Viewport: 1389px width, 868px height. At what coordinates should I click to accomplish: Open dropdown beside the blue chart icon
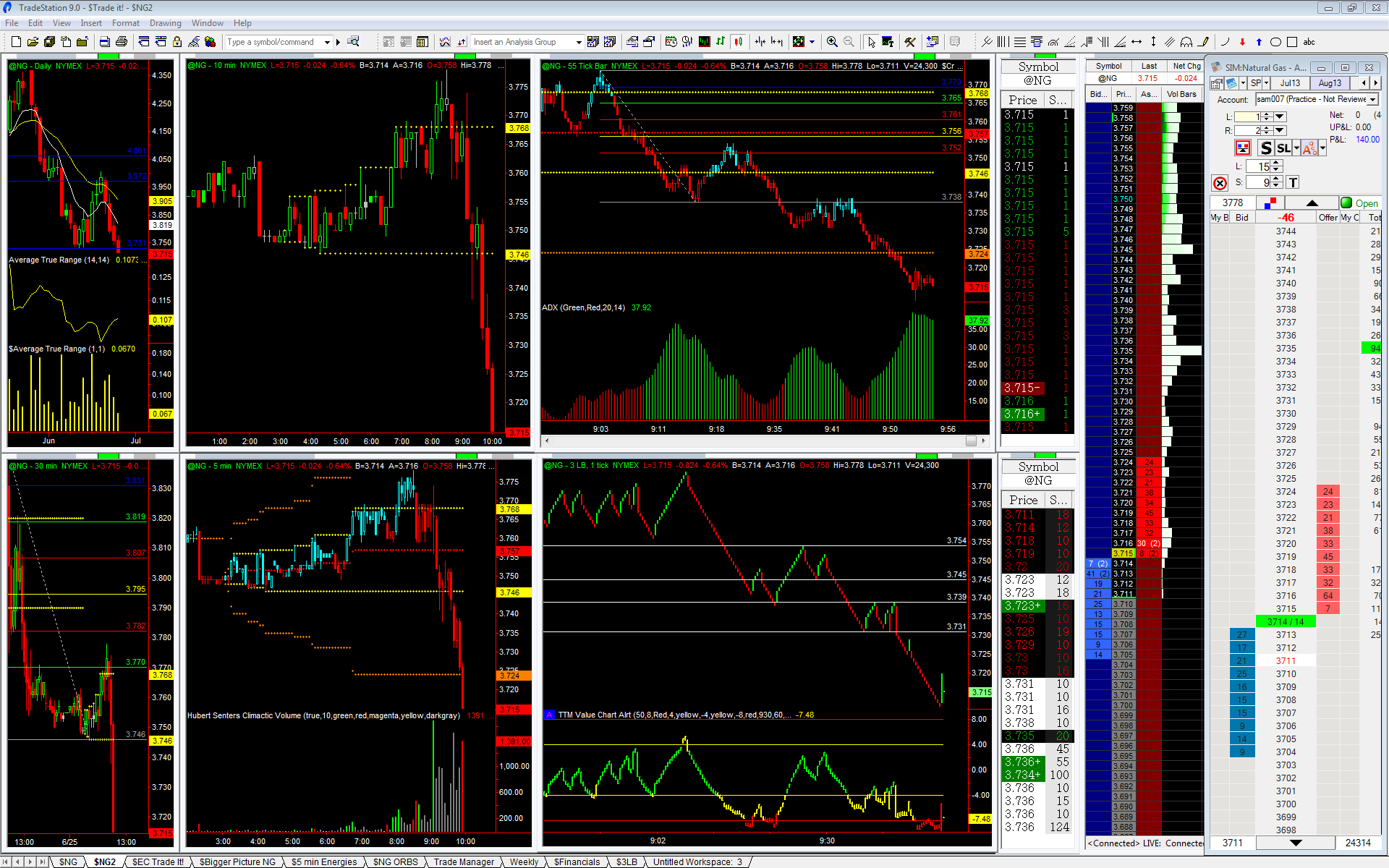pos(1244,83)
